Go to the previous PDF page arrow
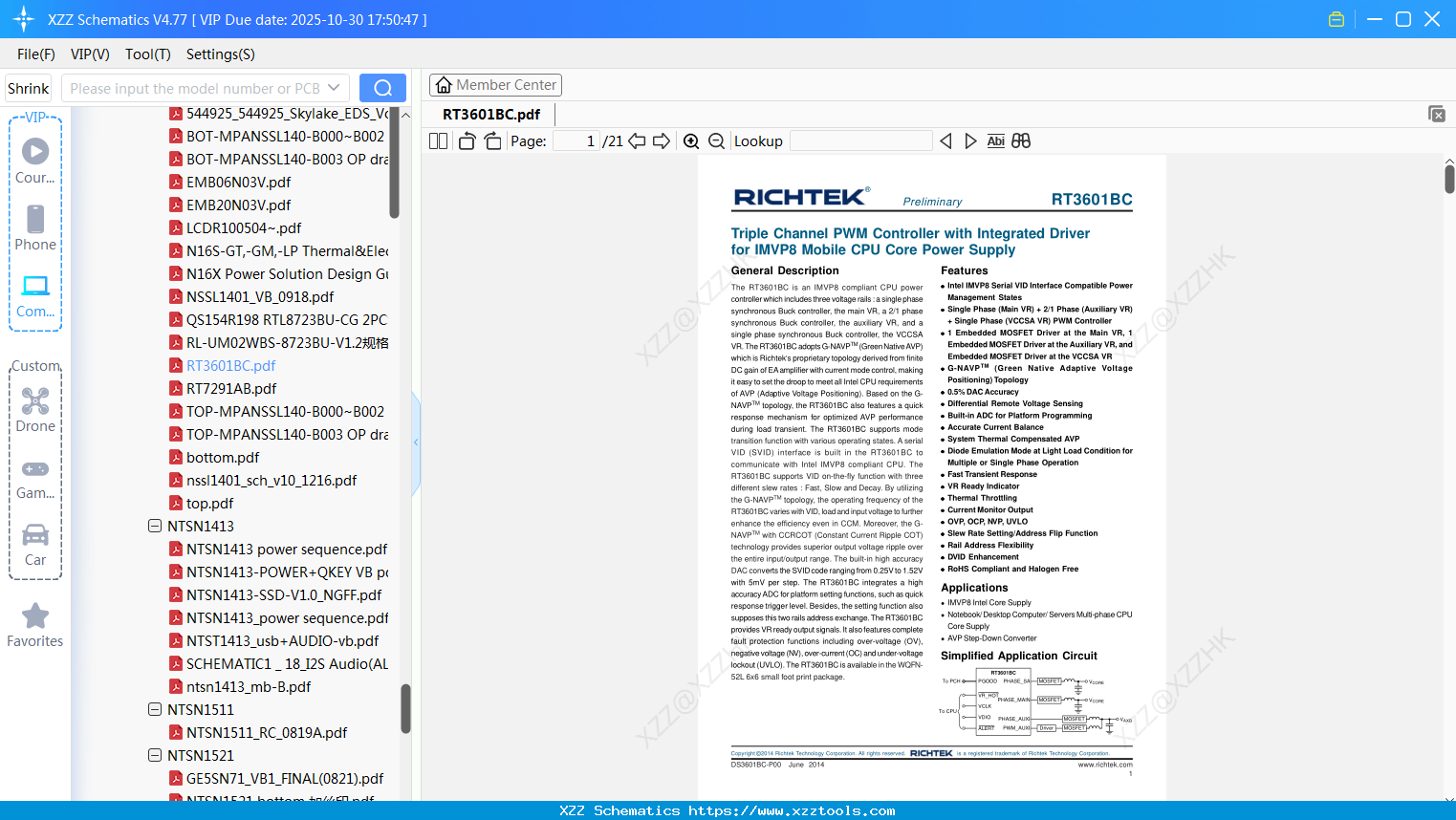Viewport: 1456px width, 820px height. (x=637, y=141)
